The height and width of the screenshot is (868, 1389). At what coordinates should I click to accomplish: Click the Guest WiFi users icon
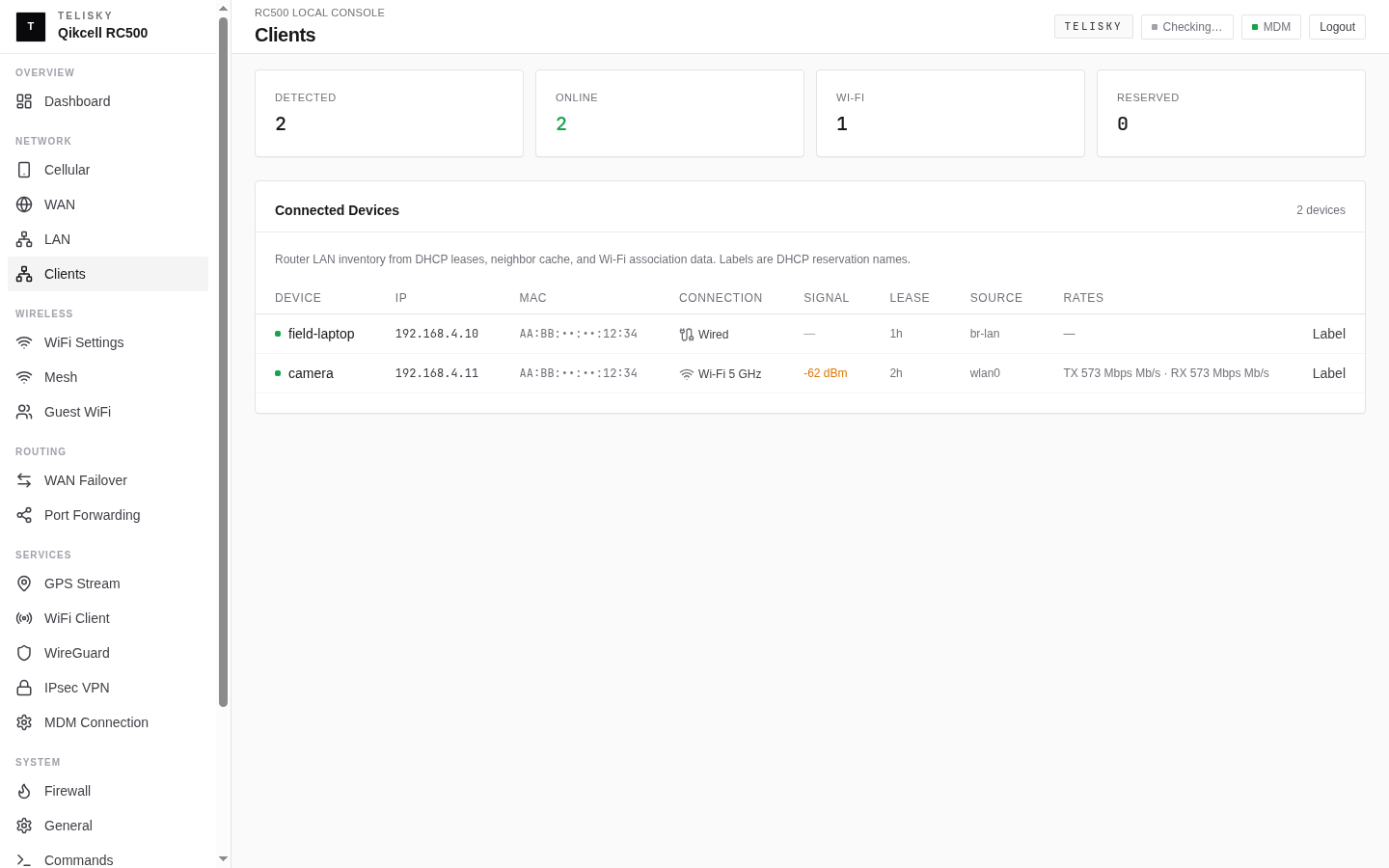pos(24,412)
